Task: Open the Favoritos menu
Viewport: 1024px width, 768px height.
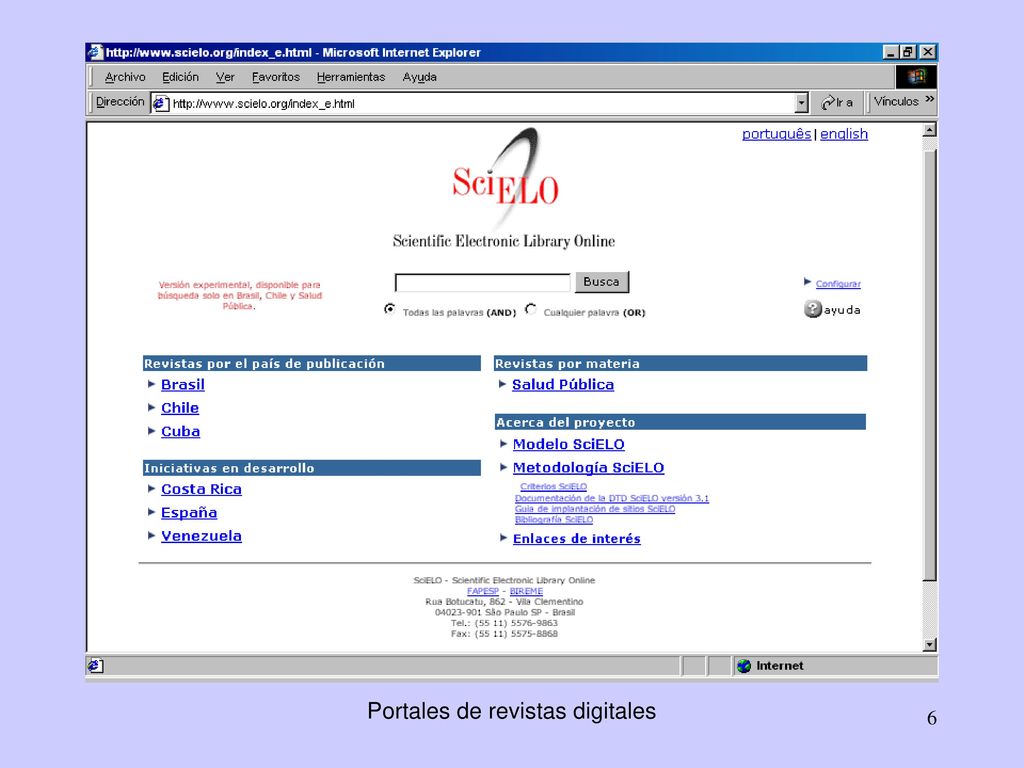Action: 276,77
